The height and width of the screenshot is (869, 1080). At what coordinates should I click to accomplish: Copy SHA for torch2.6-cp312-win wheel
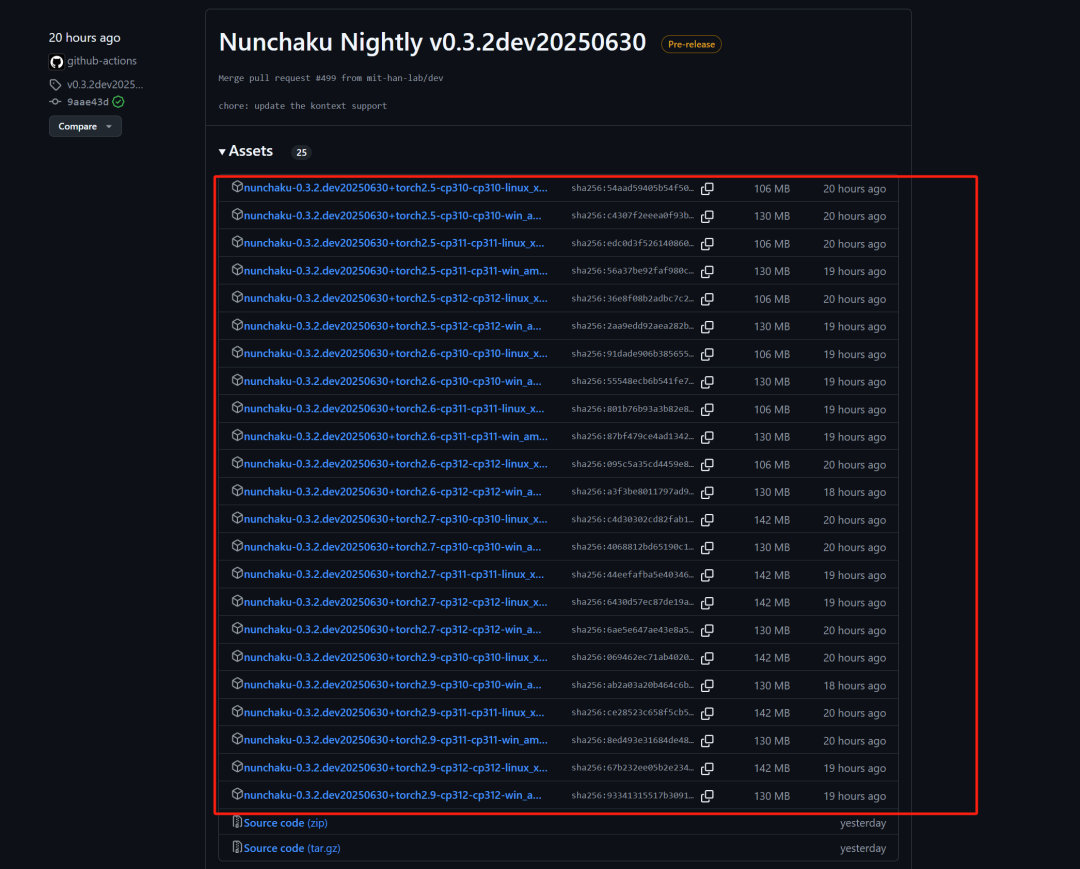(x=707, y=492)
